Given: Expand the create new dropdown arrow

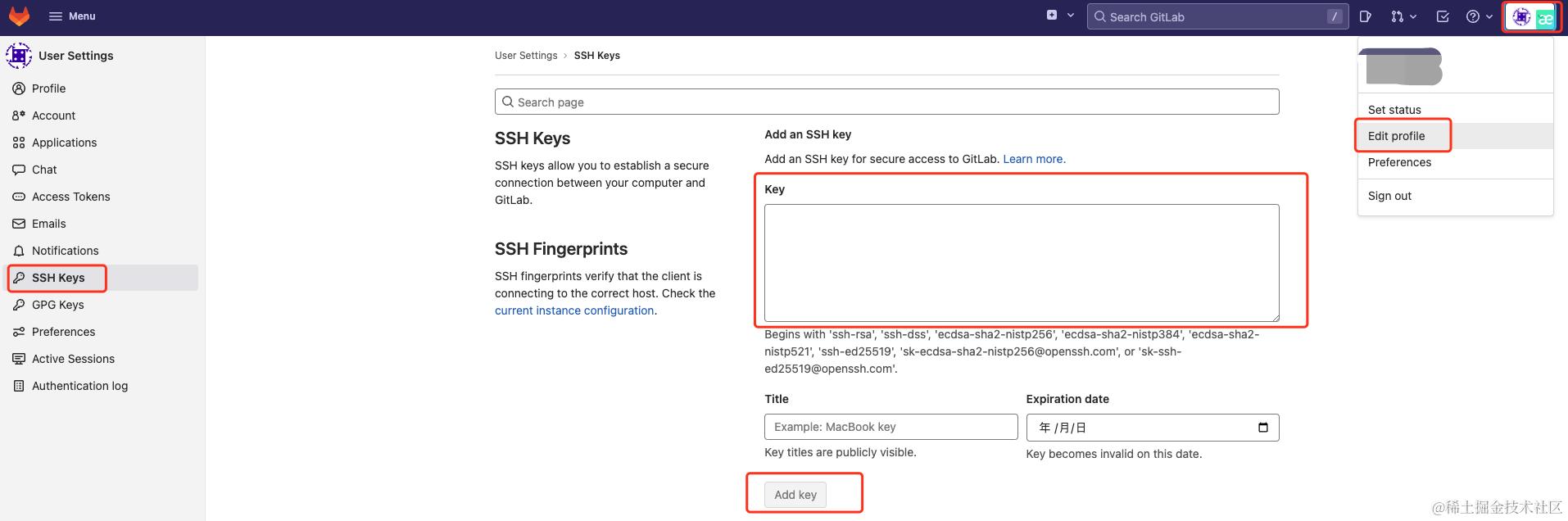Looking at the screenshot, I should point(1071,16).
